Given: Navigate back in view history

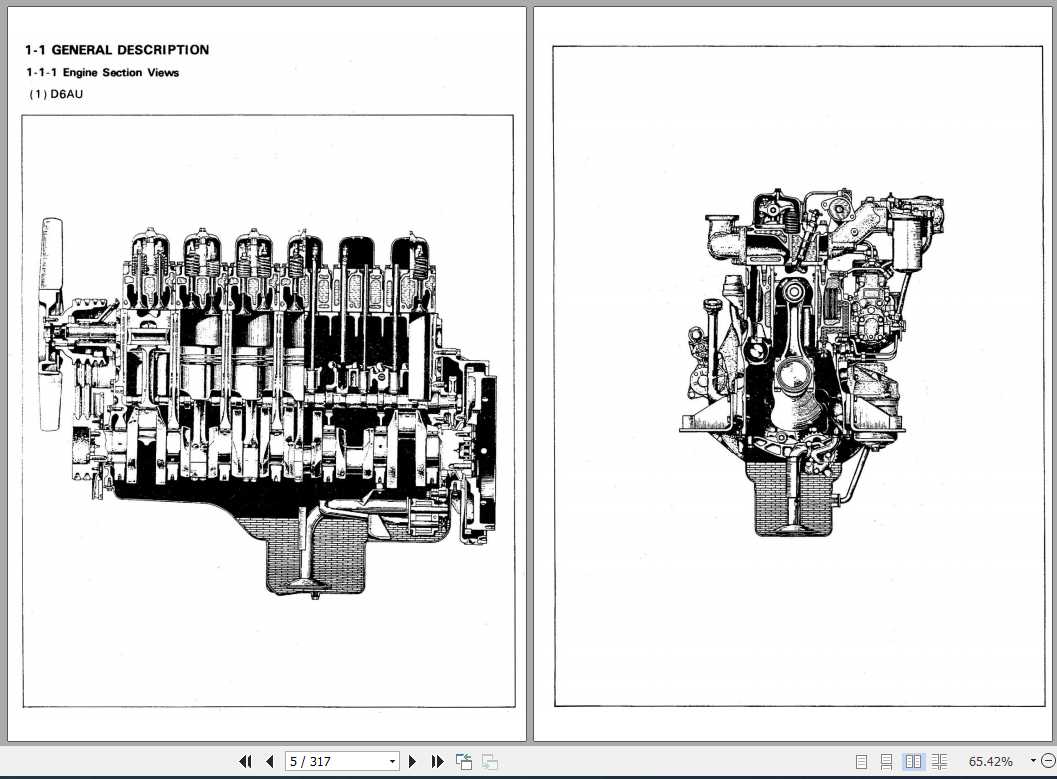Looking at the screenshot, I should click(463, 761).
